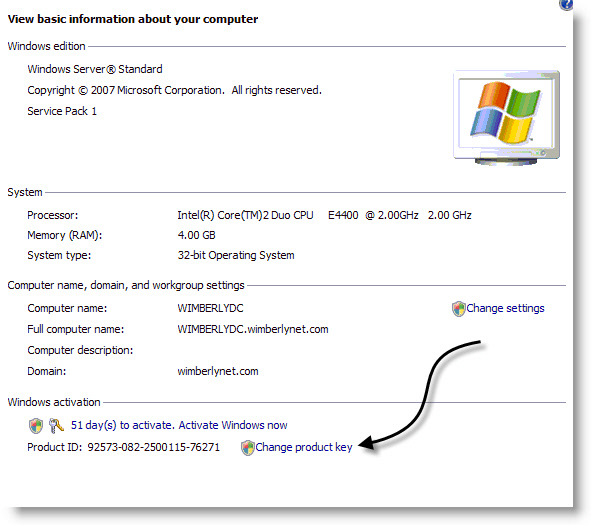Screen dimensions: 591x525
Task: Click the memory value 4.00 GB
Action: 196,235
